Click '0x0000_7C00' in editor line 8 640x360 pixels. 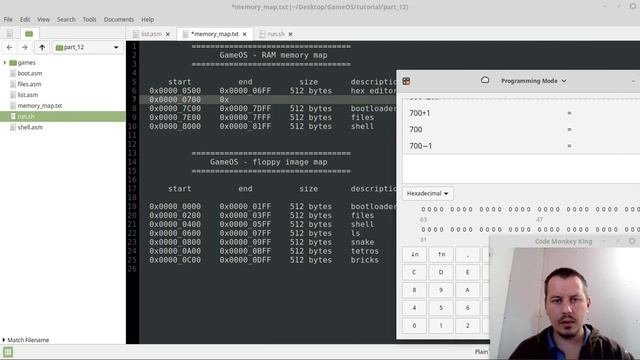pyautogui.click(x=175, y=109)
